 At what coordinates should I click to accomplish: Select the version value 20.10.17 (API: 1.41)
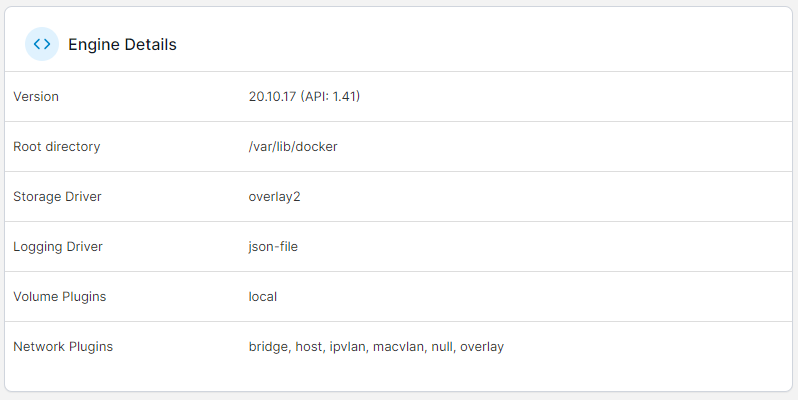click(304, 97)
